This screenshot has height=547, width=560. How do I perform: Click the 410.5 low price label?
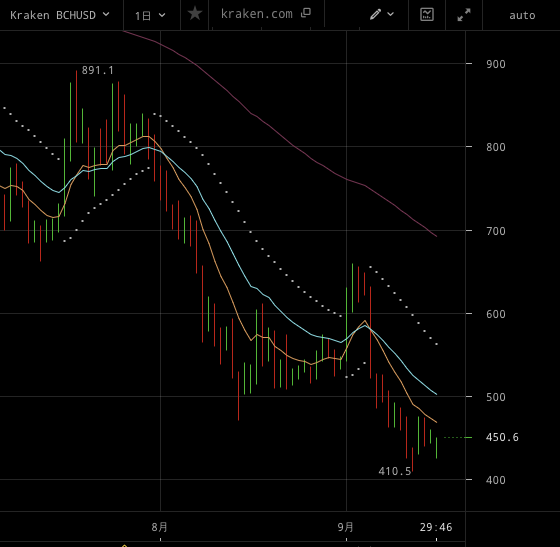395,471
